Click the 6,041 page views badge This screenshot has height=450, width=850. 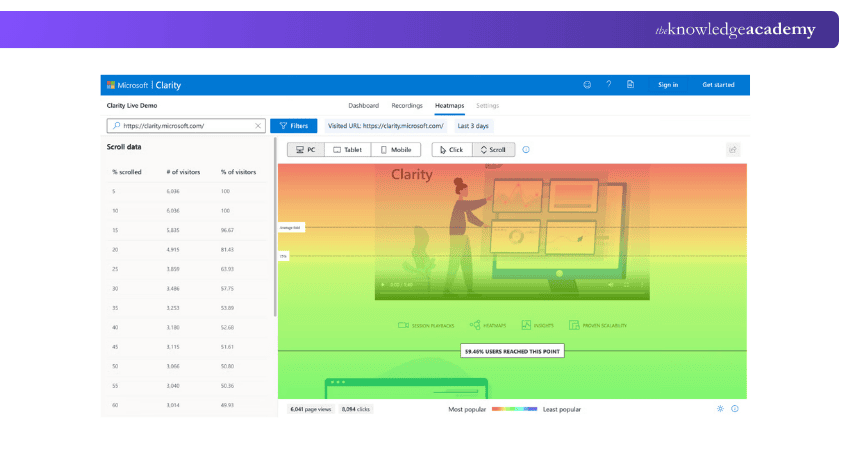pos(311,409)
